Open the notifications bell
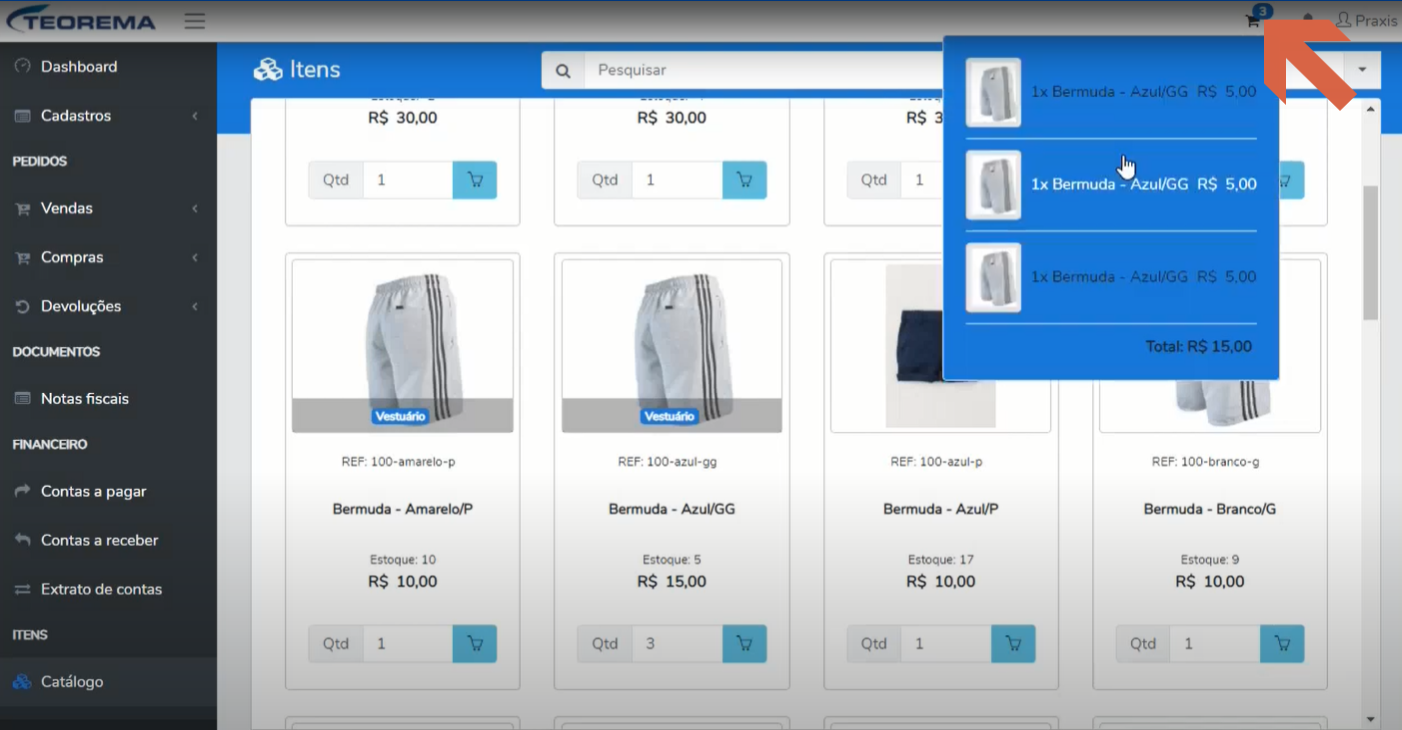This screenshot has height=730, width=1402. pos(1308,20)
